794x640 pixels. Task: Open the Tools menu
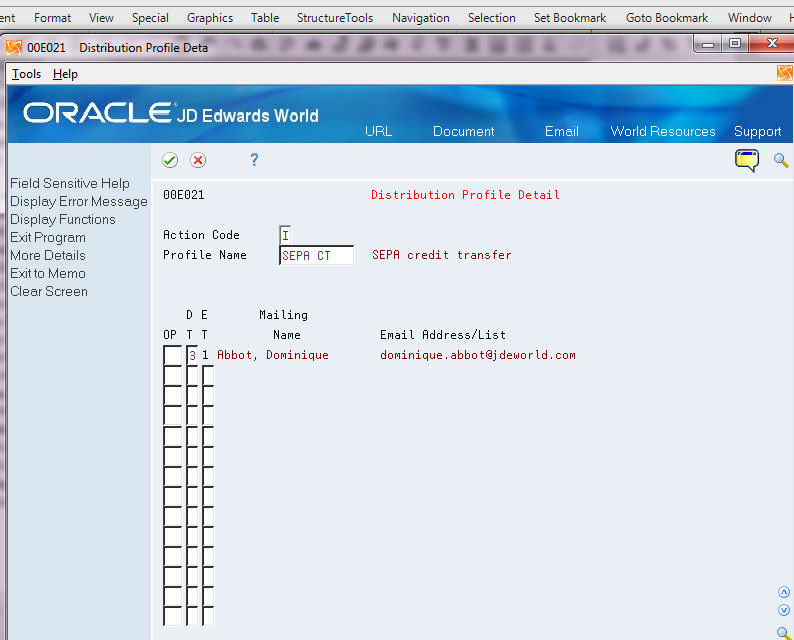point(26,74)
